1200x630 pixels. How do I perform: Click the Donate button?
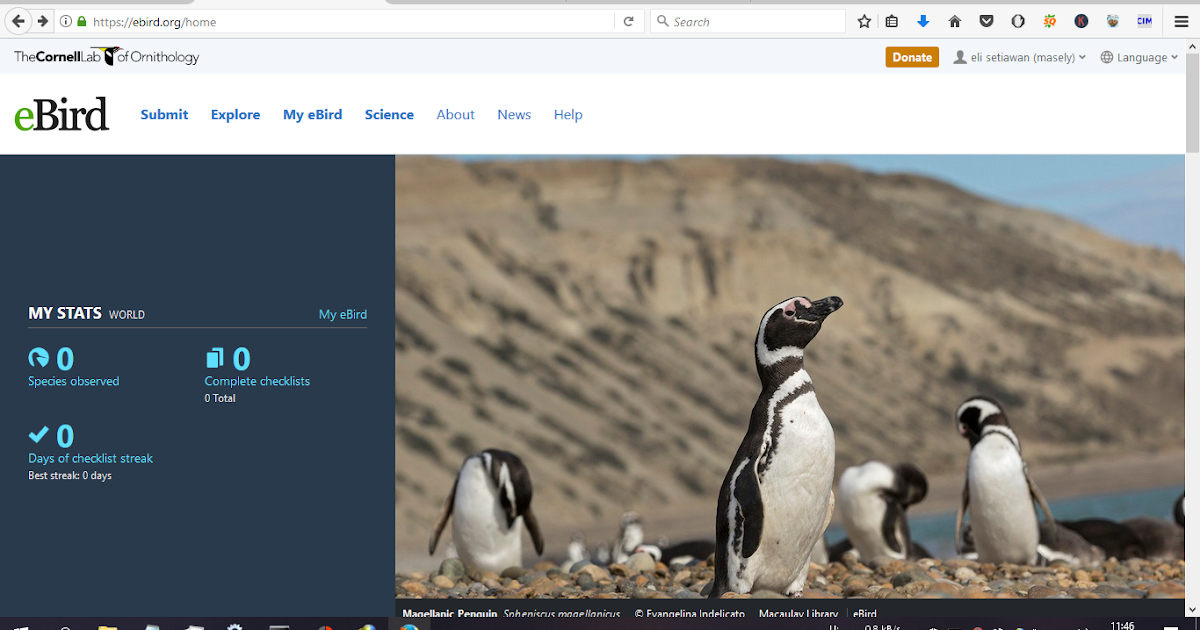pyautogui.click(x=911, y=57)
